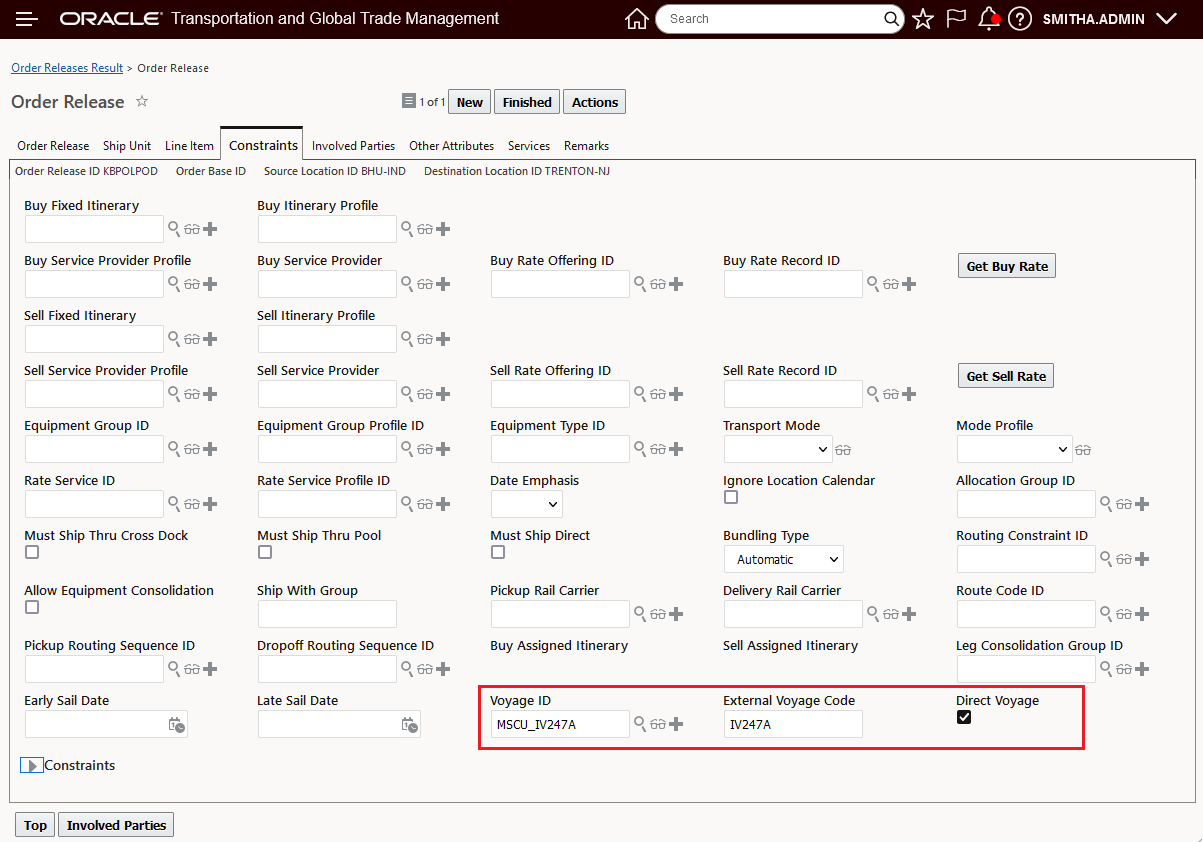
Task: Open Late Sail Date calendar picker
Action: (409, 725)
